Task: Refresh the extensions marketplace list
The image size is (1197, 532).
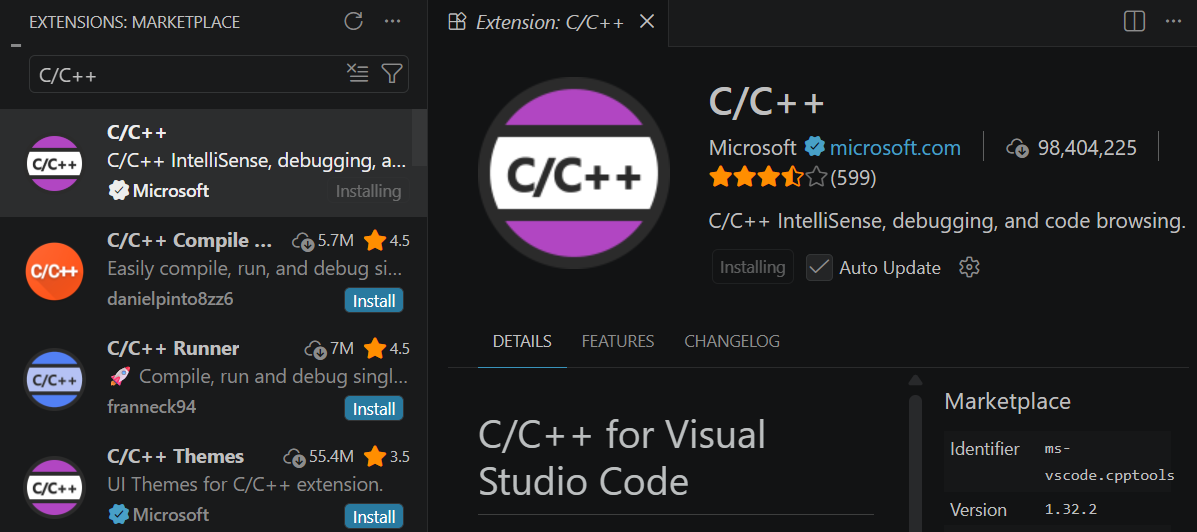Action: [353, 21]
